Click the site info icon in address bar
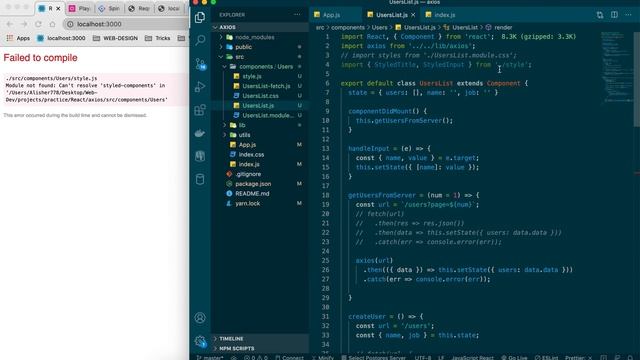This screenshot has height=360, width=640. (70, 24)
